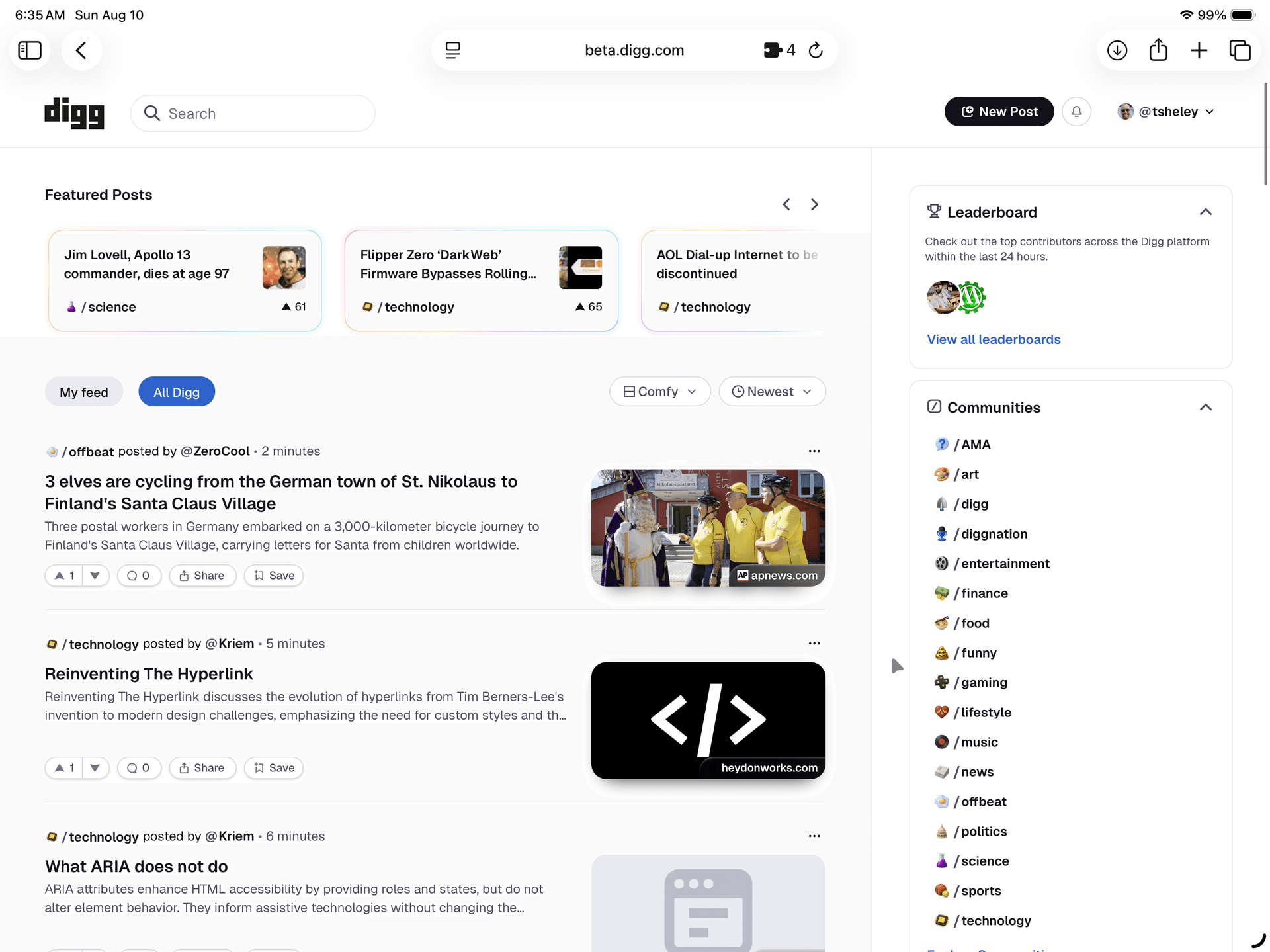Click the New Post button
The width and height of the screenshot is (1270, 952).
point(999,112)
